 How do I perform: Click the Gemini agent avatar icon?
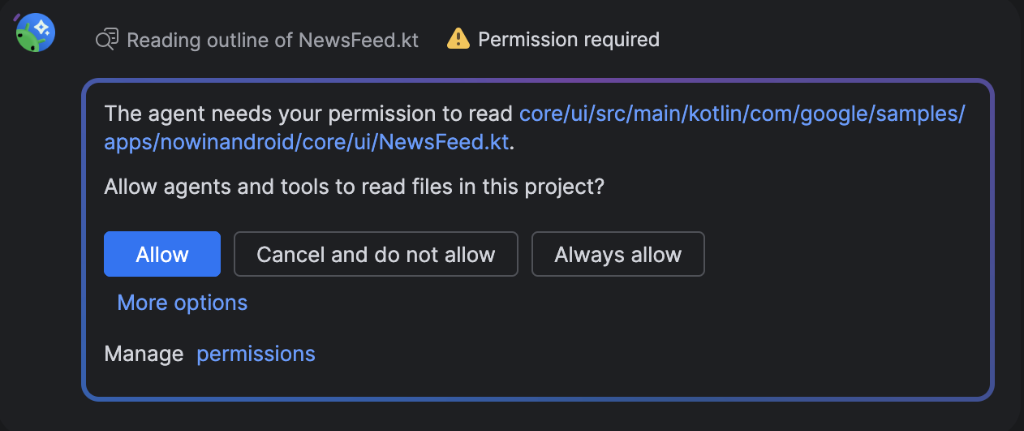(34, 33)
